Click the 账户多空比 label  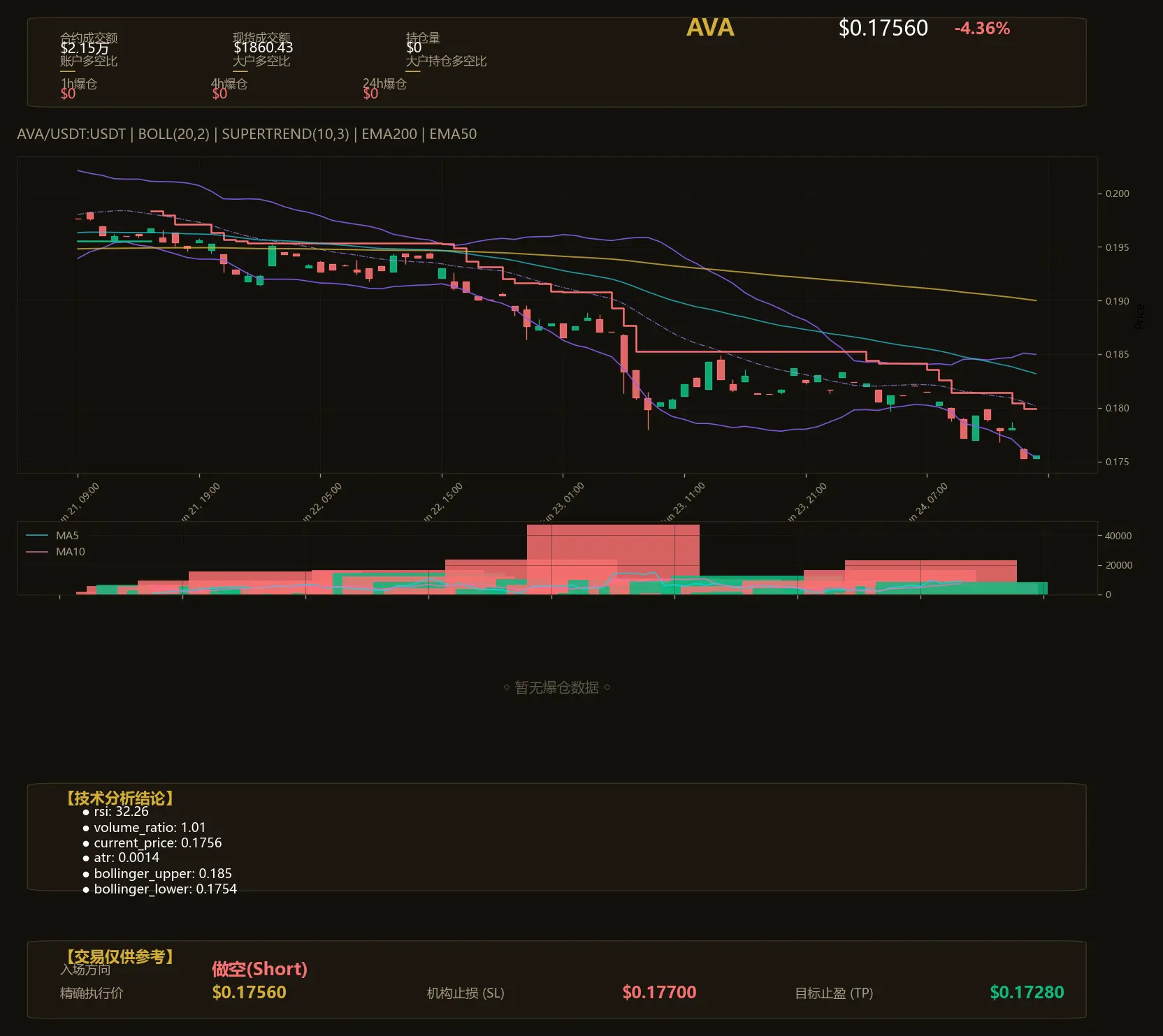point(89,61)
